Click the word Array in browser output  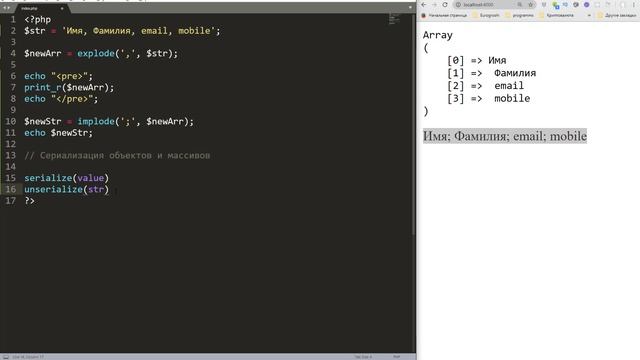pyautogui.click(x=438, y=35)
